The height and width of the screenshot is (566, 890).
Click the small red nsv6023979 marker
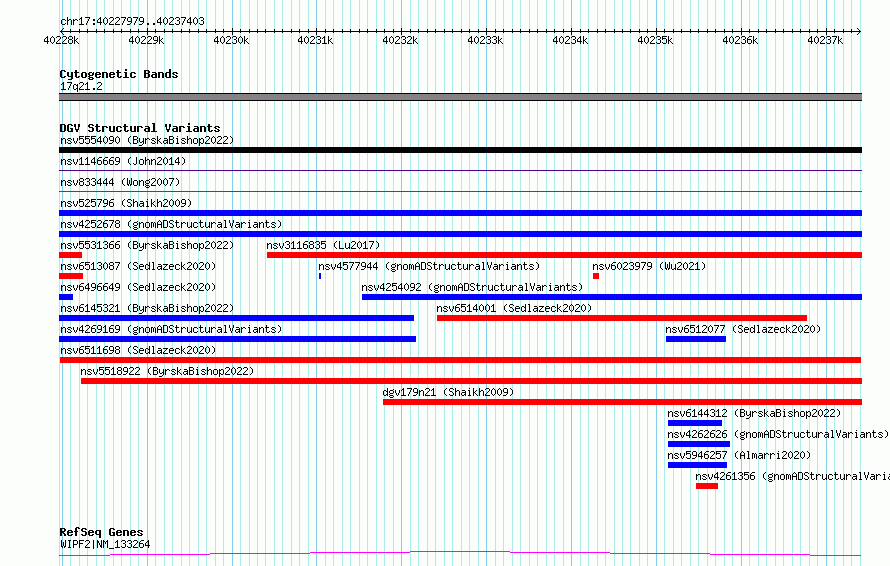(x=596, y=276)
